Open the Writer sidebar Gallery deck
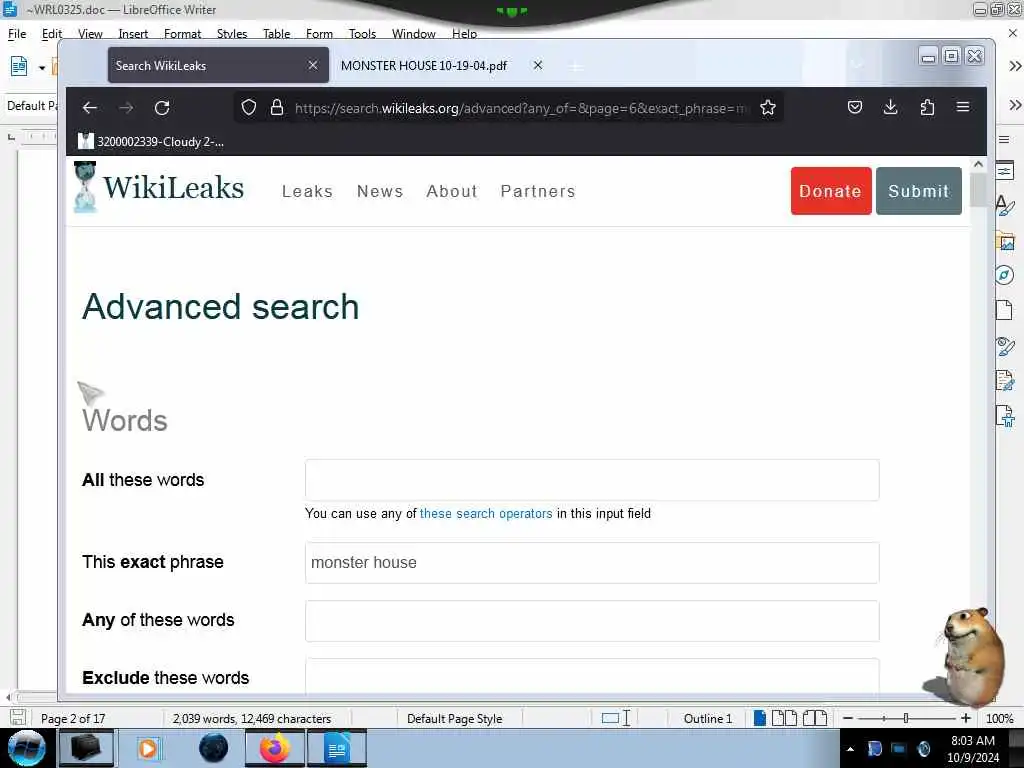The image size is (1024, 768). [1006, 241]
